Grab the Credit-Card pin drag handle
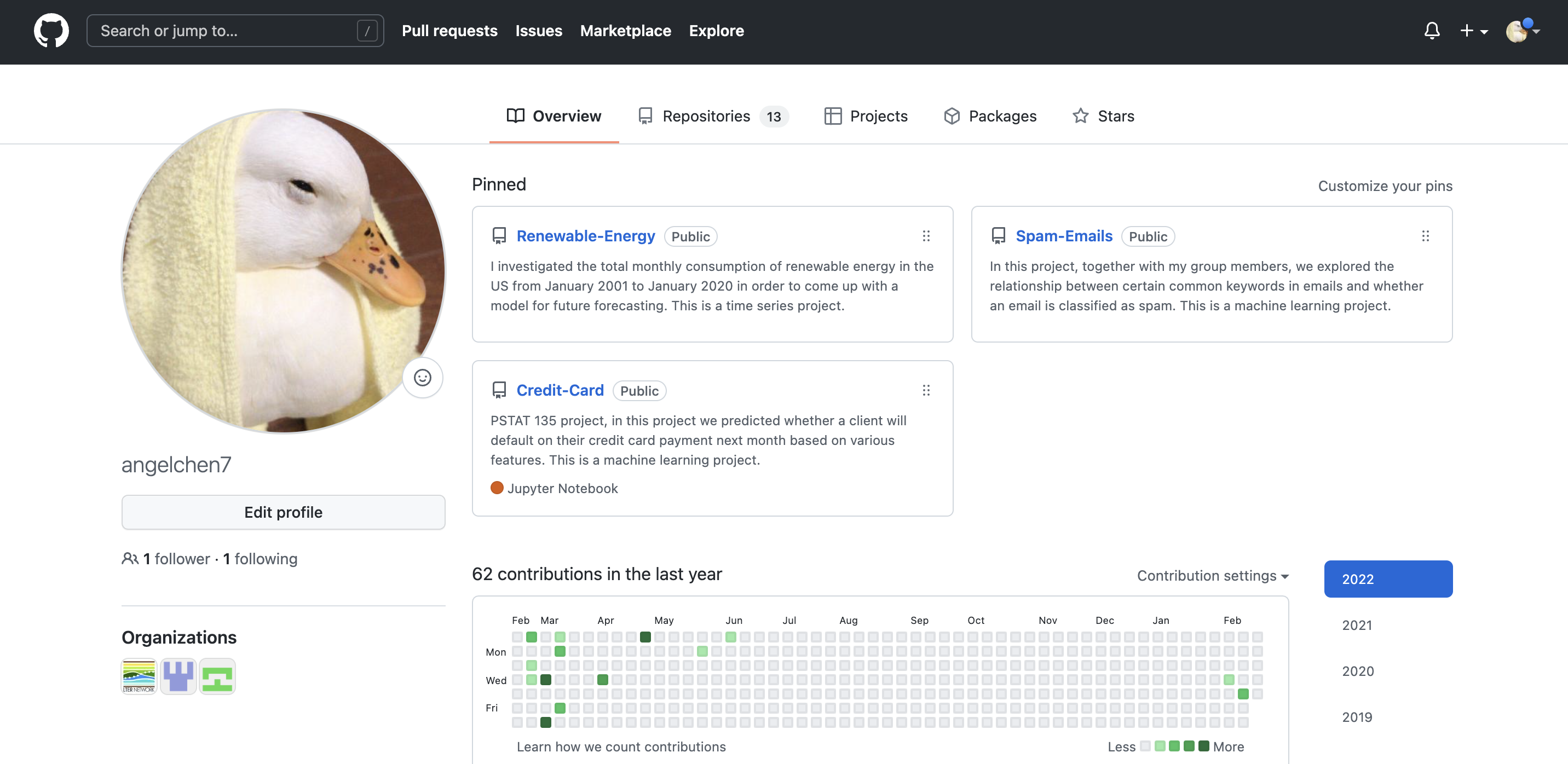 click(926, 391)
